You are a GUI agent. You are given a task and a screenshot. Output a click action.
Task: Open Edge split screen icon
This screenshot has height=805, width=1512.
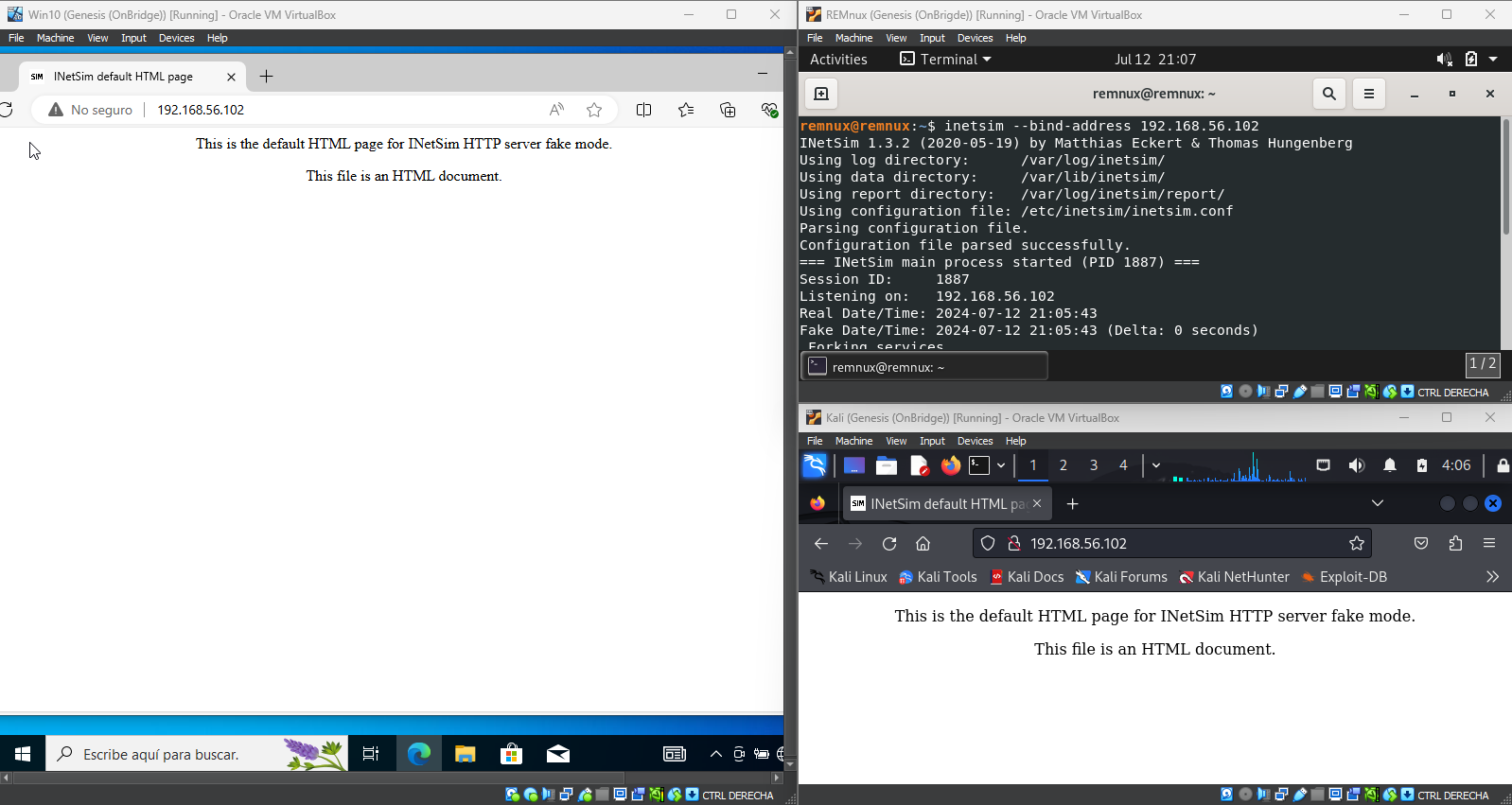644,110
